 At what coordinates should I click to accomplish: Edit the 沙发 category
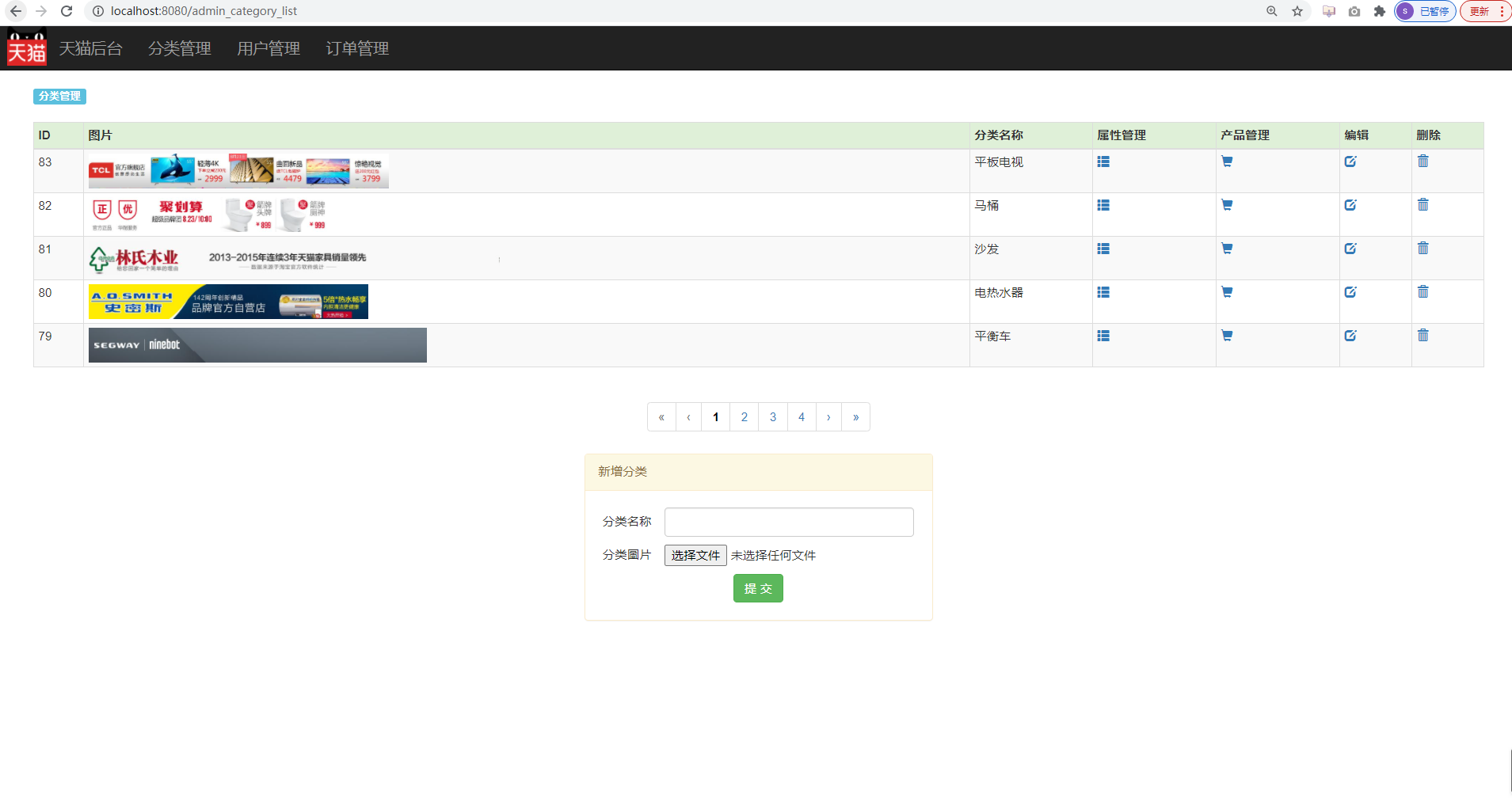pos(1350,249)
